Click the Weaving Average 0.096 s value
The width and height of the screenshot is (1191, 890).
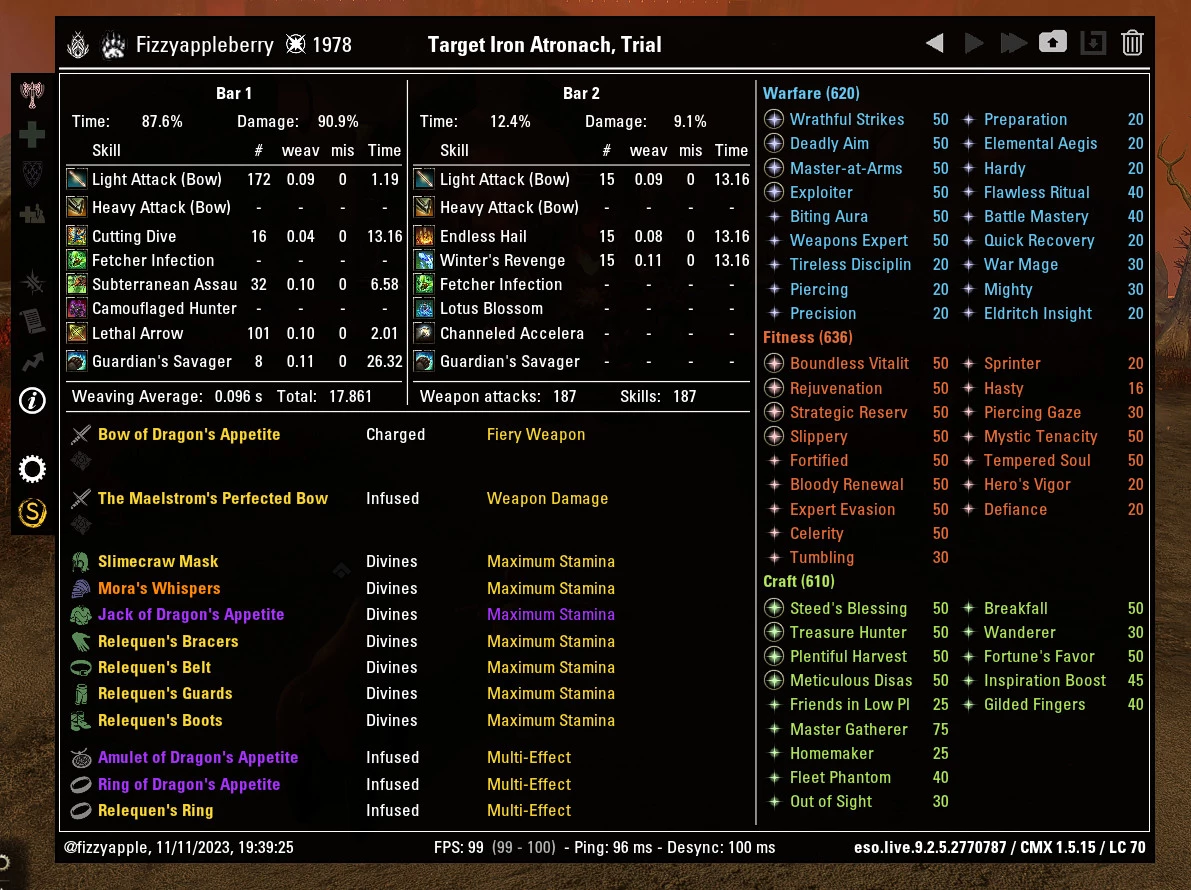coord(238,396)
